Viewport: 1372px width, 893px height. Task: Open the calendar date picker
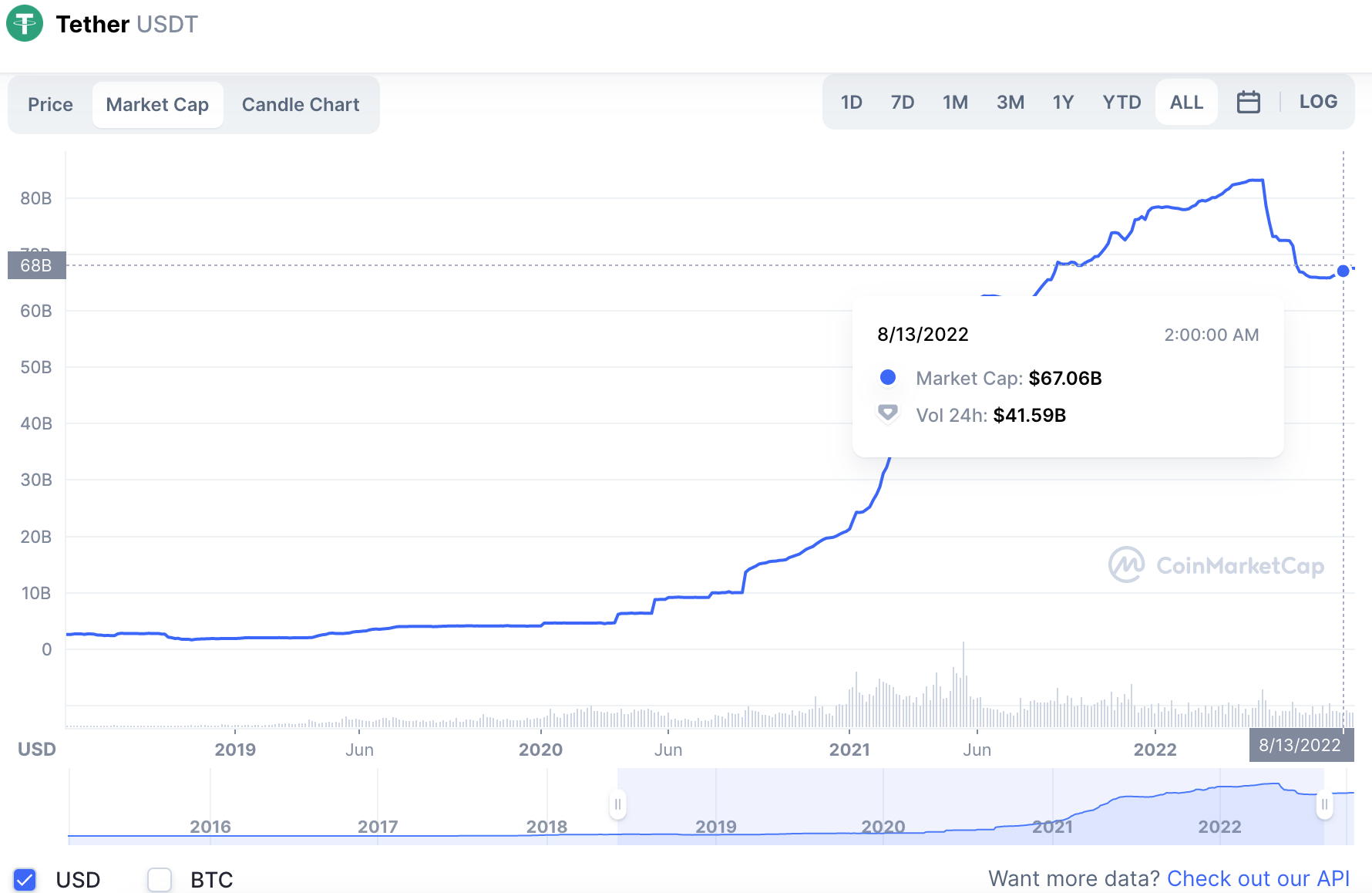coord(1249,101)
